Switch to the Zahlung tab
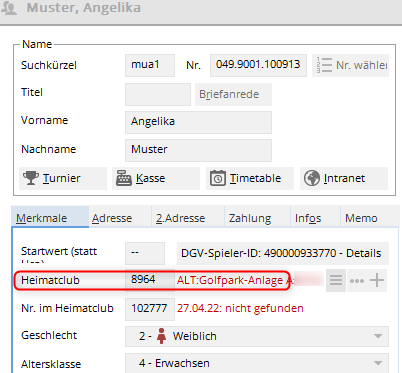Screen dimensions: 402x373 click(x=250, y=218)
